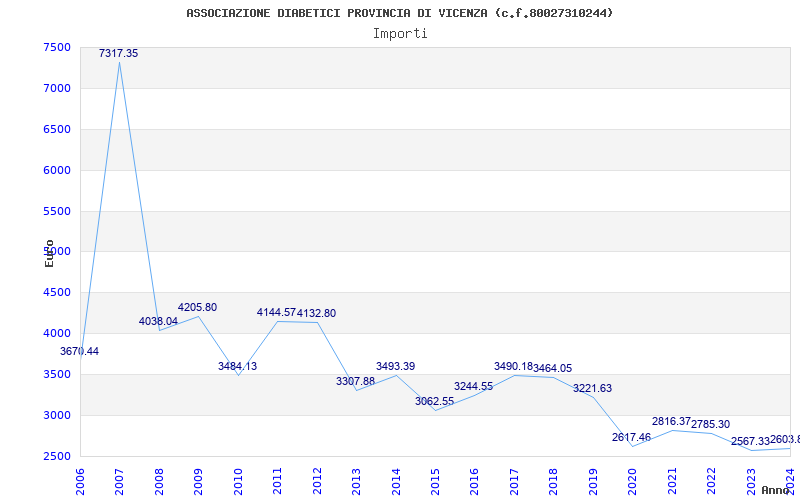
Task: Click the 'Anno' x-axis title
Action: click(x=775, y=490)
